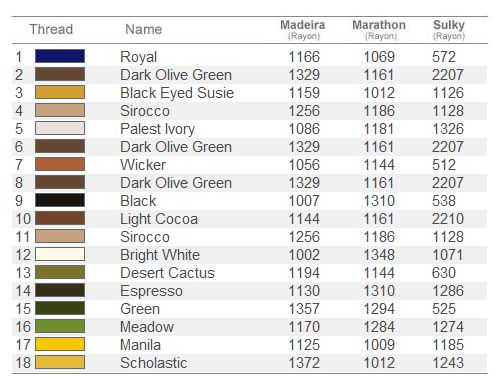
Task: Select the Bright White swatch
Action: pyautogui.click(x=60, y=254)
